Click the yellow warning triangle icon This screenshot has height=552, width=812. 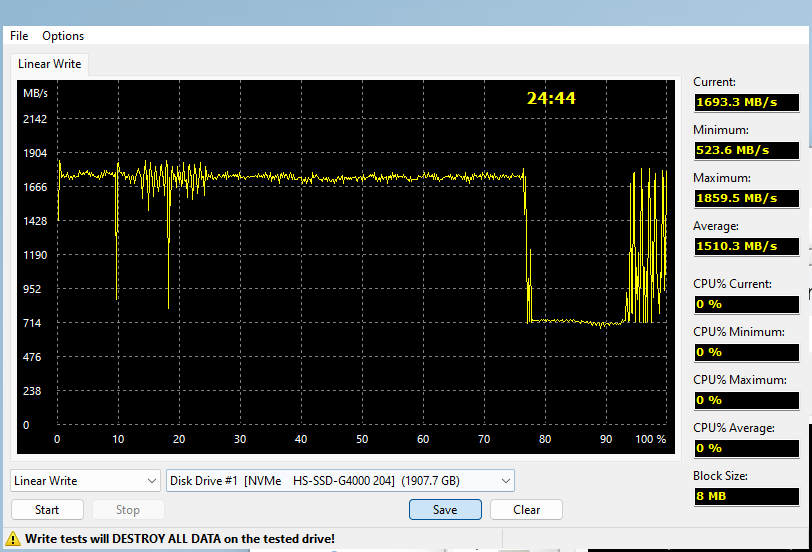12,539
